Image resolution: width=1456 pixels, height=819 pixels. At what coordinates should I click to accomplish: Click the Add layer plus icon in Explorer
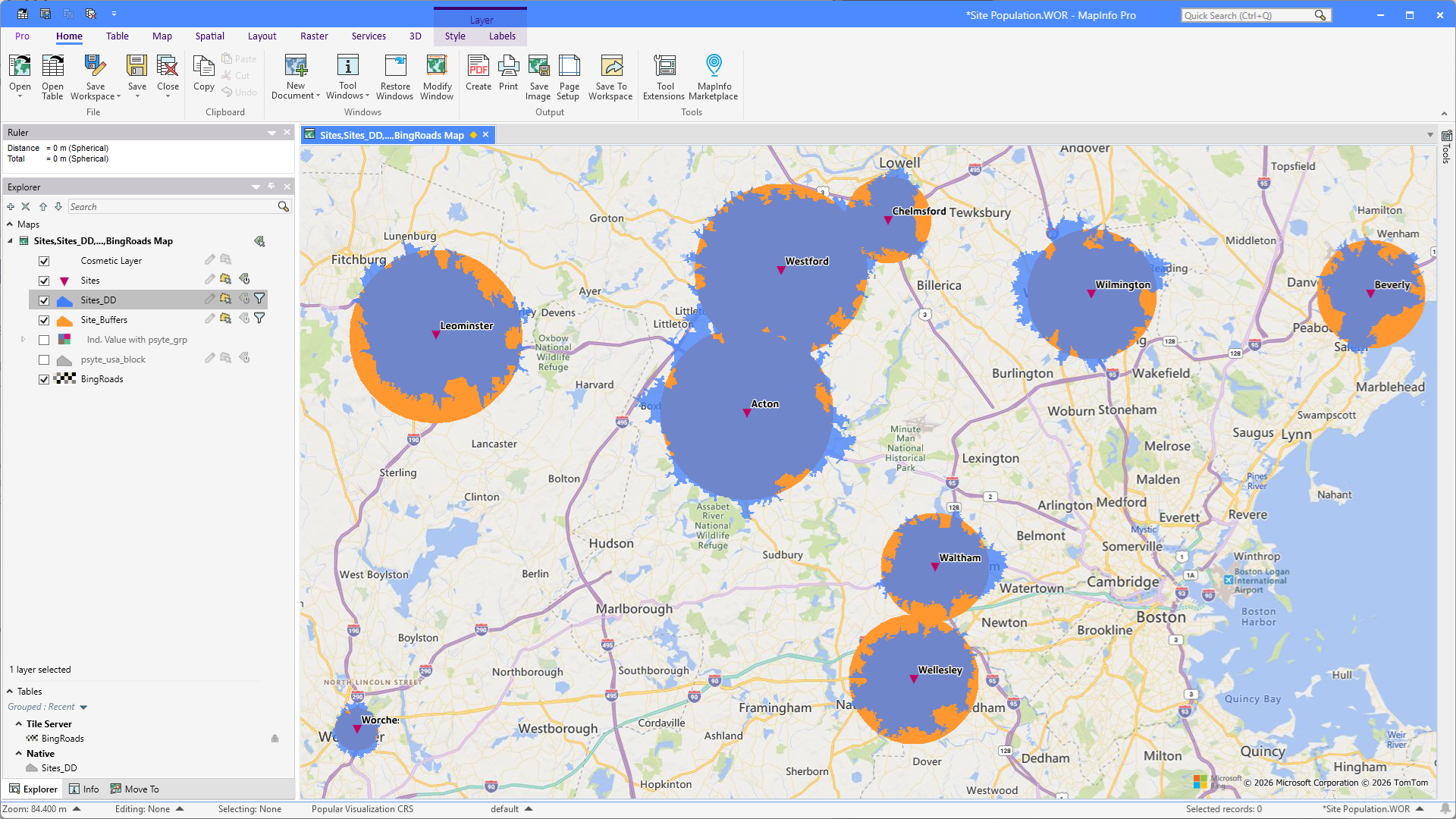pos(11,206)
